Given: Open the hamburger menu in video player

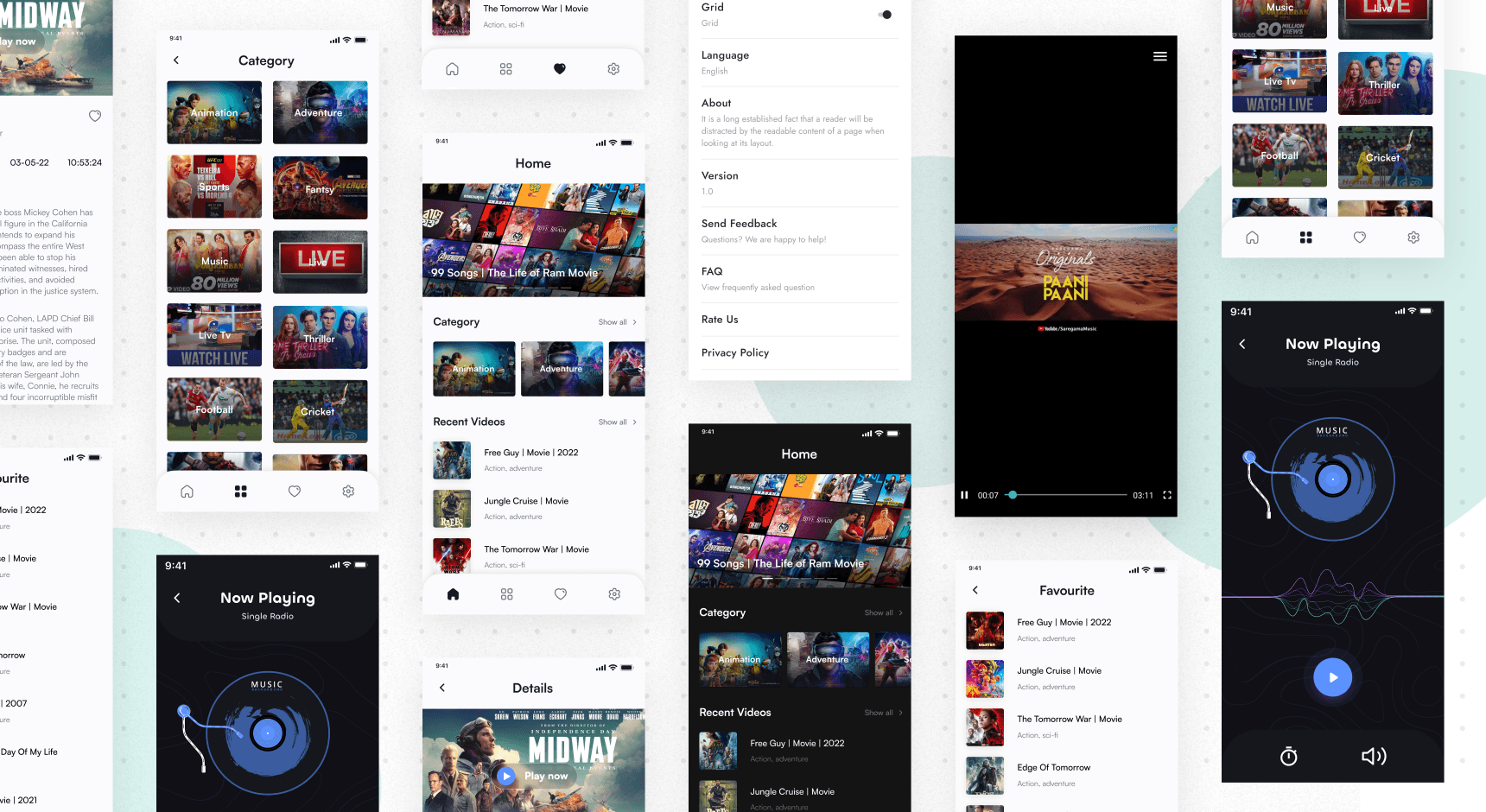Looking at the screenshot, I should coord(1159,56).
